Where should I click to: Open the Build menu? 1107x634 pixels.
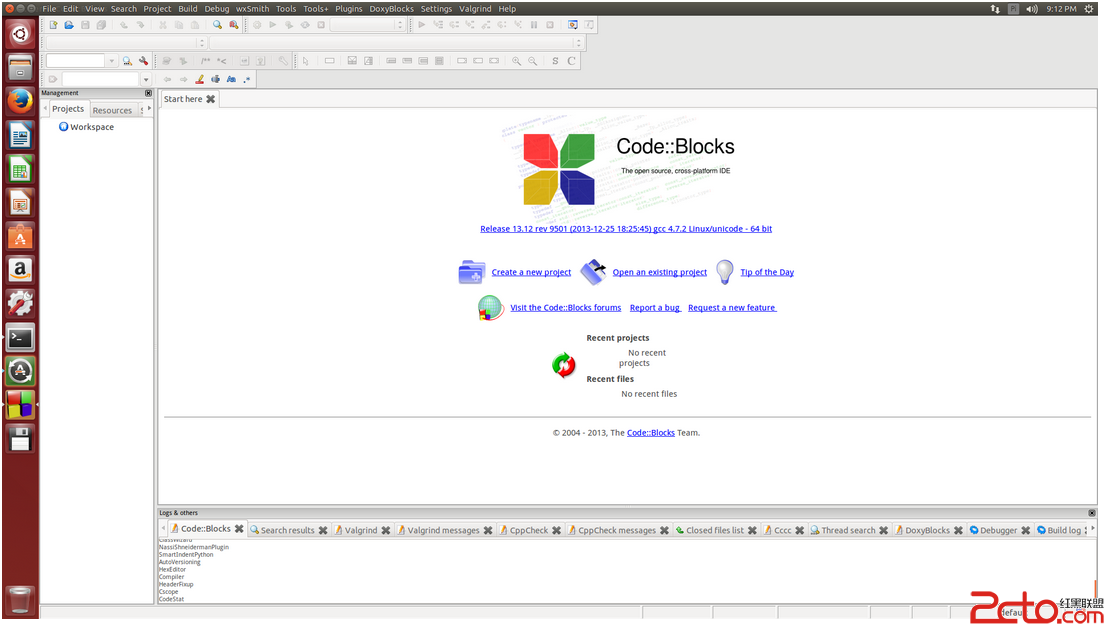[188, 9]
